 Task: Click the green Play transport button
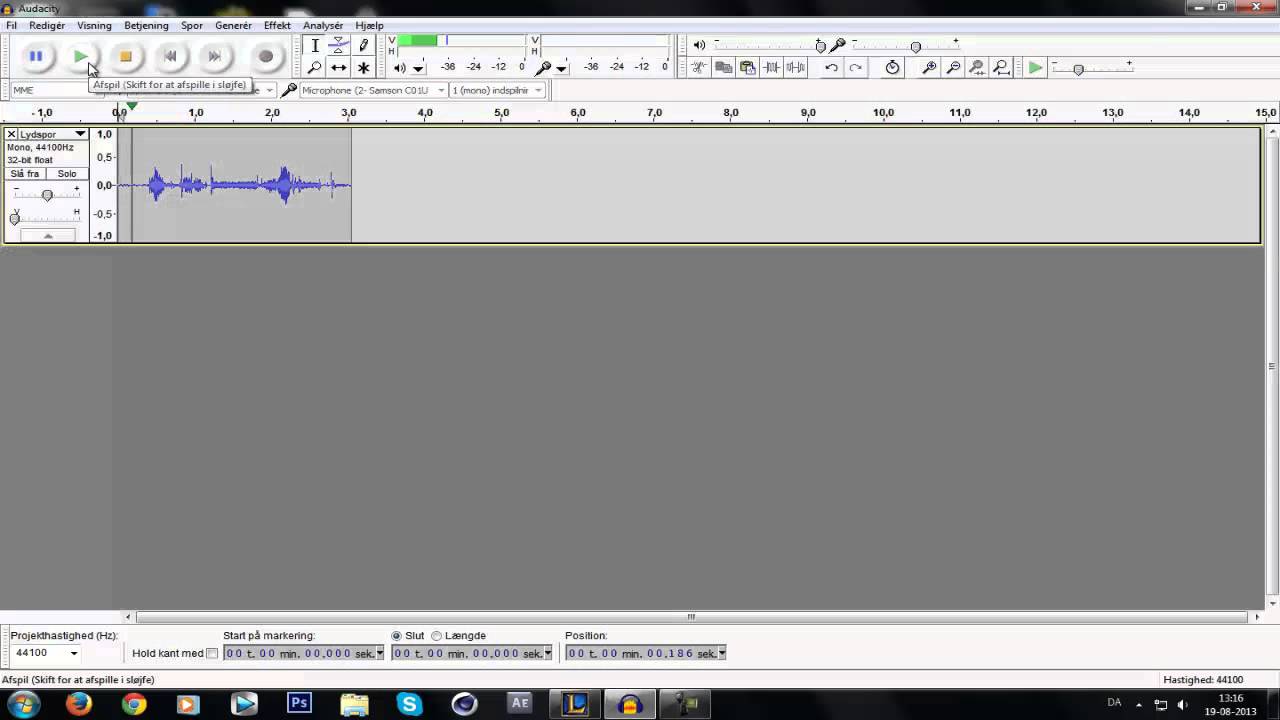click(x=80, y=57)
